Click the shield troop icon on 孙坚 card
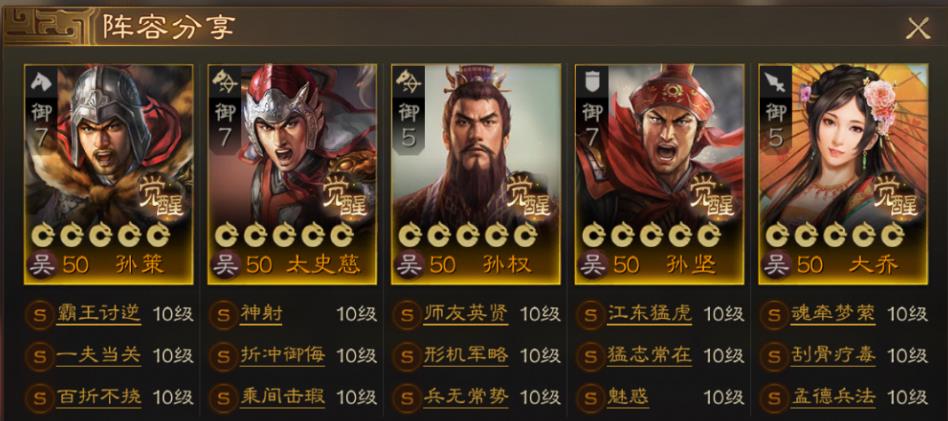 (592, 81)
